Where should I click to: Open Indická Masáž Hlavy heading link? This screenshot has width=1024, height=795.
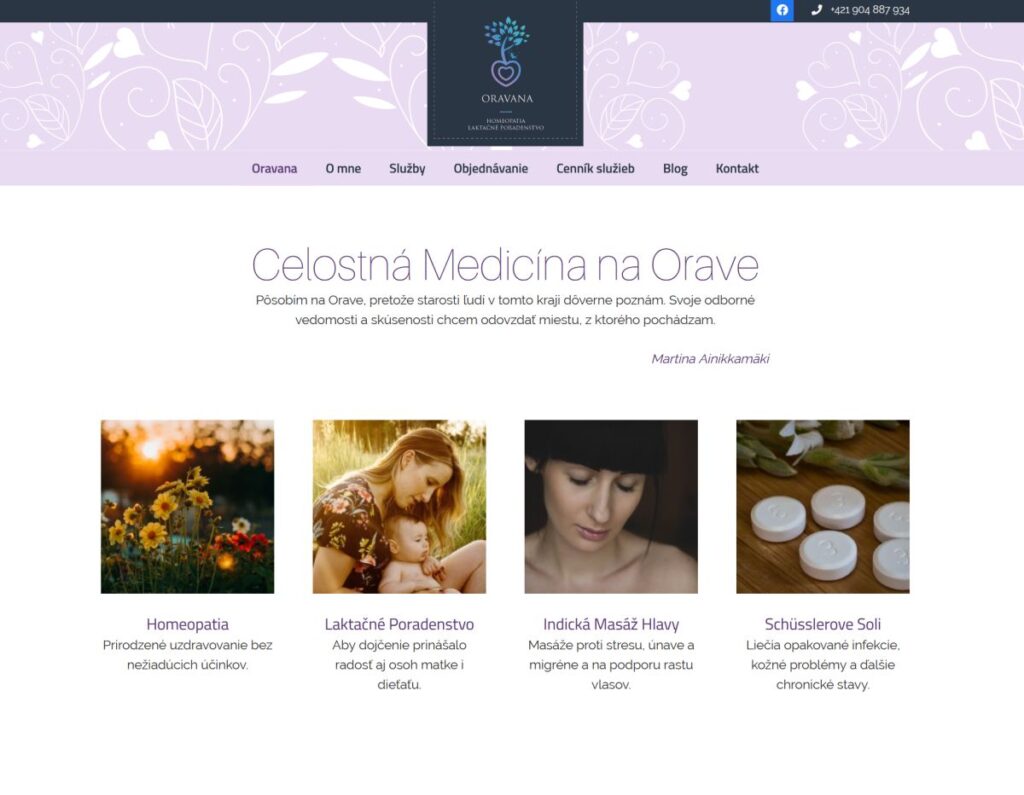click(x=611, y=624)
